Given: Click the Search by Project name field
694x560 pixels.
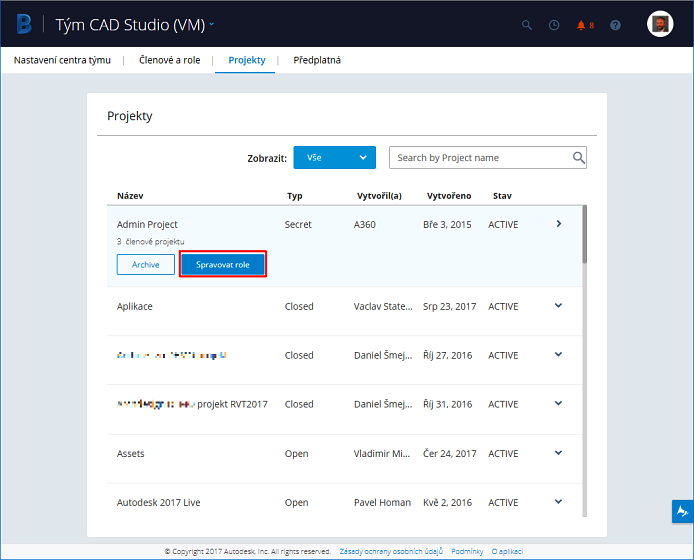Looking at the screenshot, I should pyautogui.click(x=478, y=158).
